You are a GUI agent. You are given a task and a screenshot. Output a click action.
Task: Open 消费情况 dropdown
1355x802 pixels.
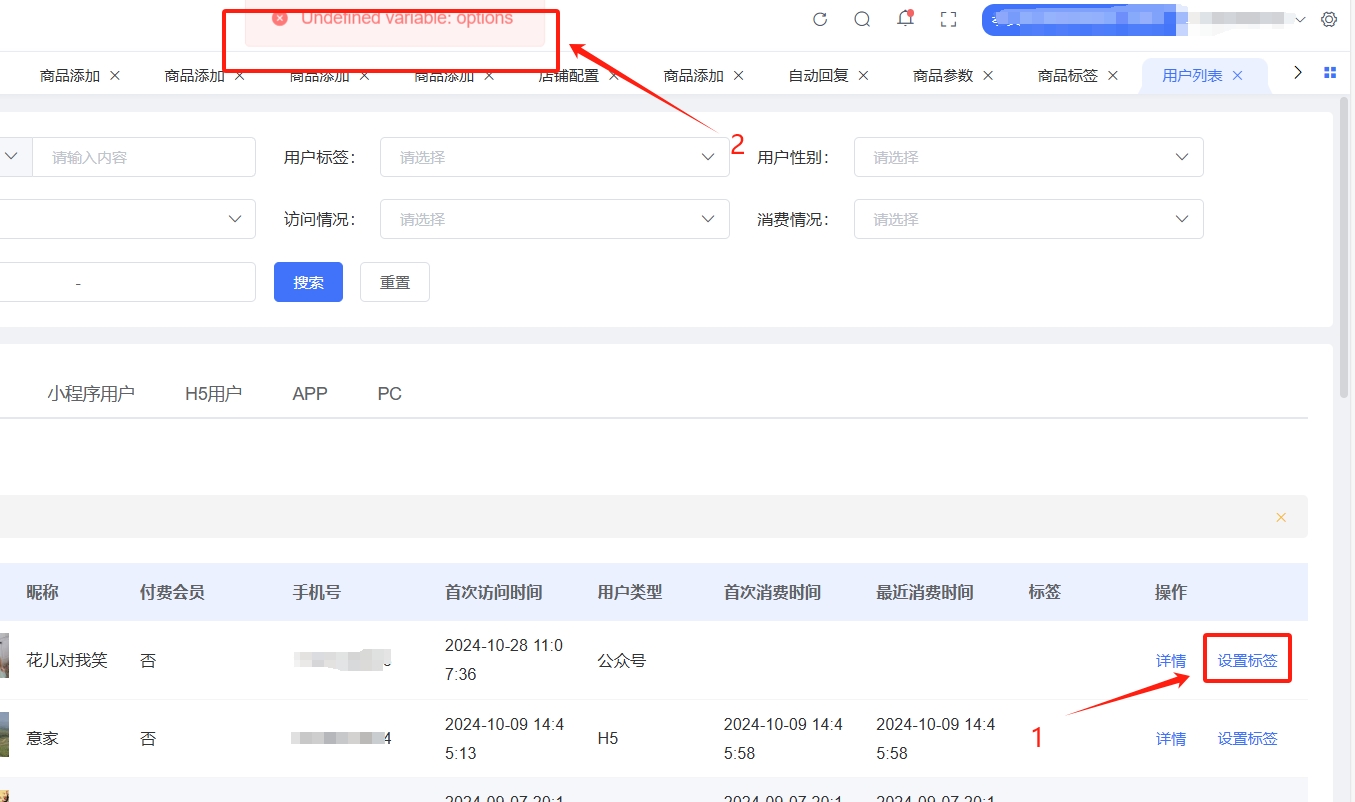click(1028, 219)
